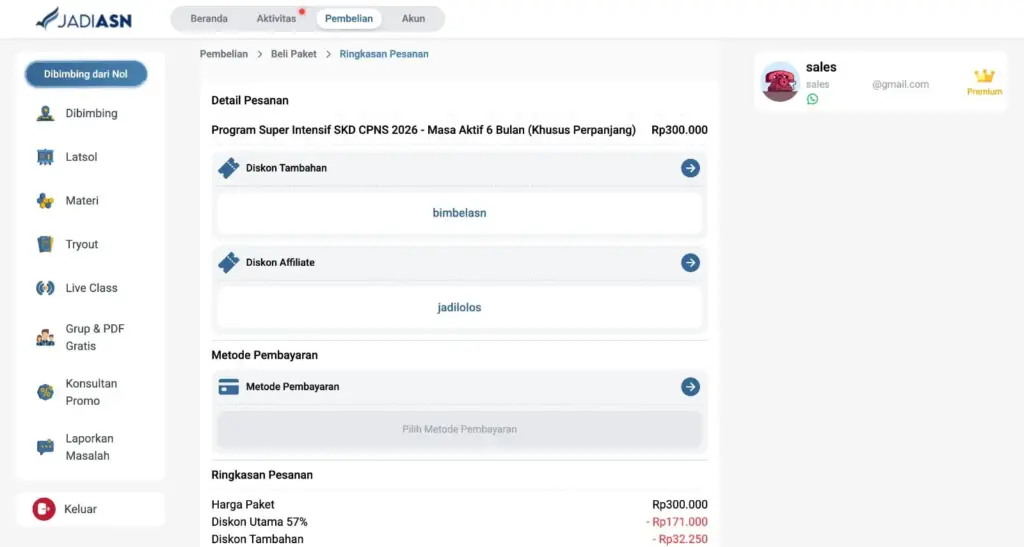Viewport: 1024px width, 547px height.
Task: Select the Latsol sidebar icon
Action: [45, 157]
